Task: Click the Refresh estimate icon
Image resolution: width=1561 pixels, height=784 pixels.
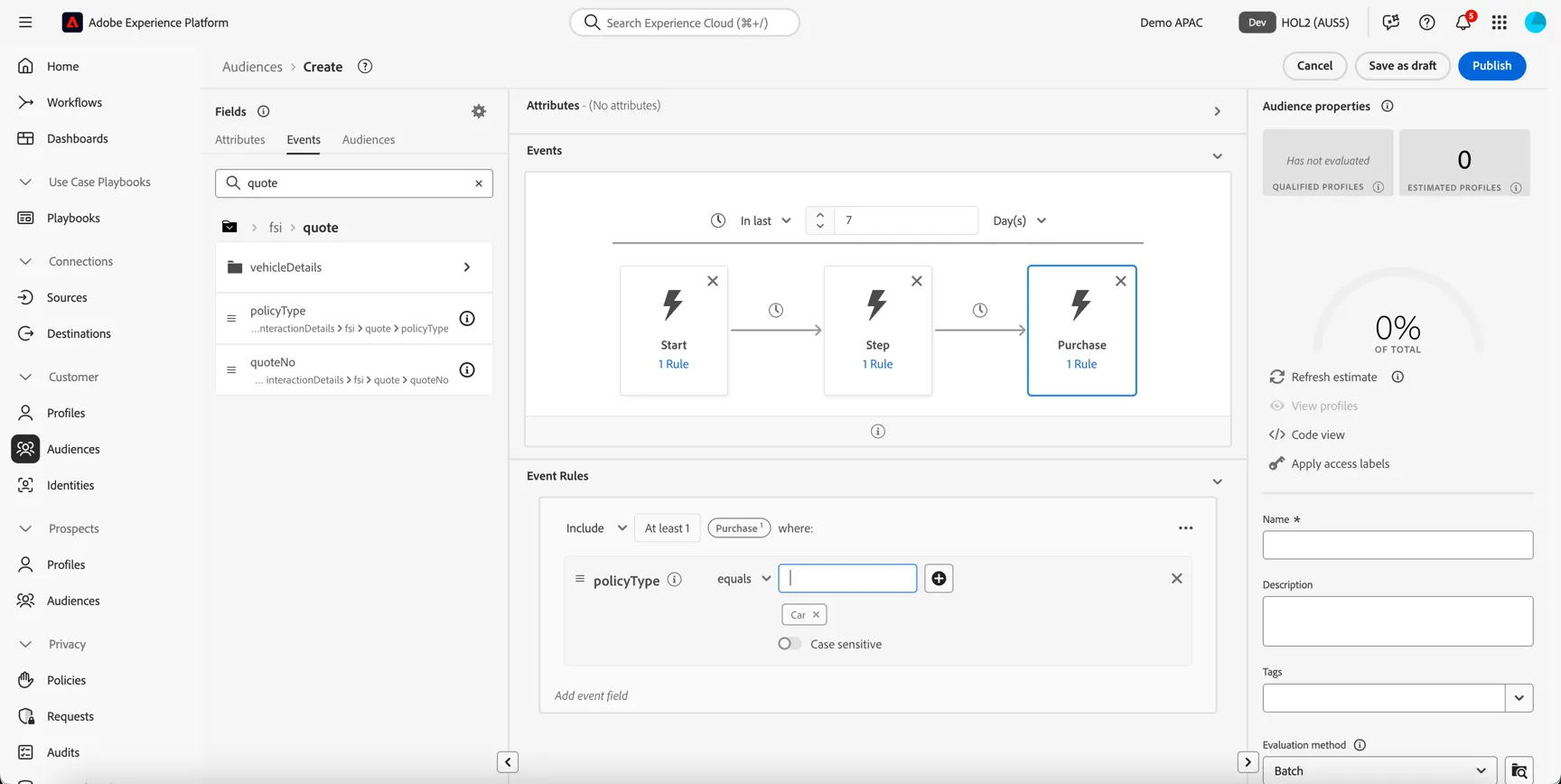Action: [x=1276, y=377]
